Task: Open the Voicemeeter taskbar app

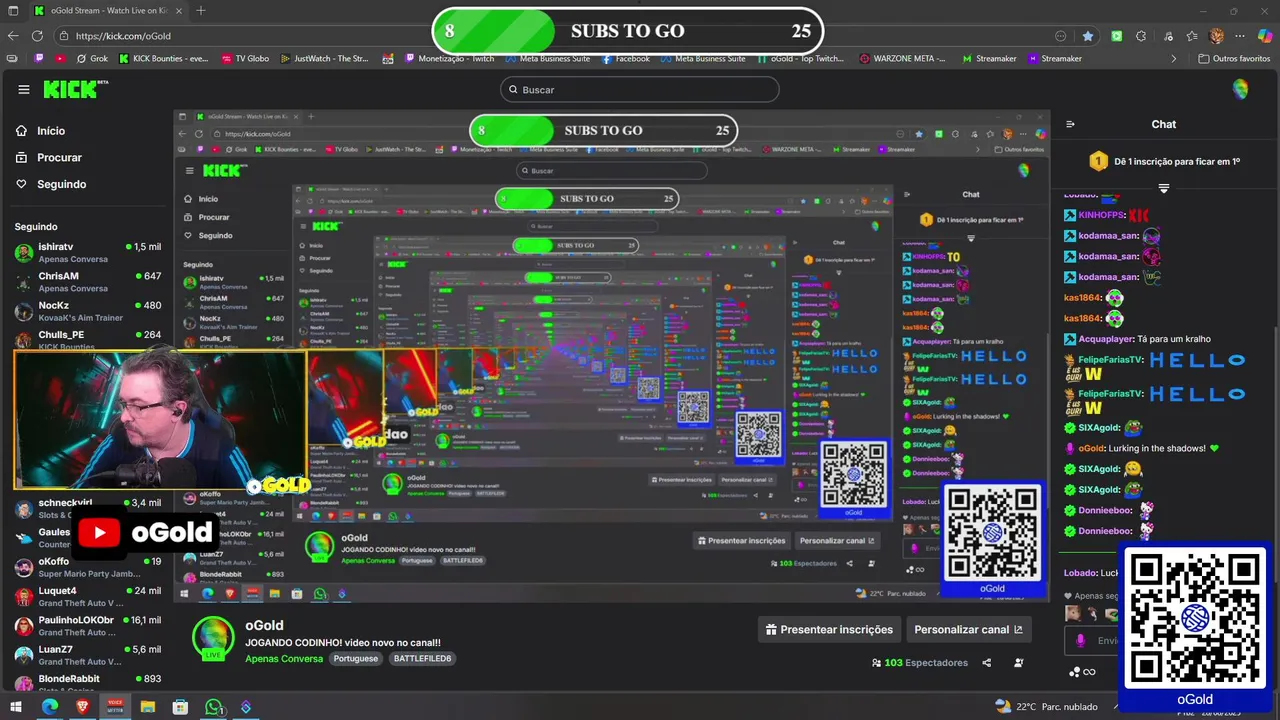Action: (x=115, y=707)
